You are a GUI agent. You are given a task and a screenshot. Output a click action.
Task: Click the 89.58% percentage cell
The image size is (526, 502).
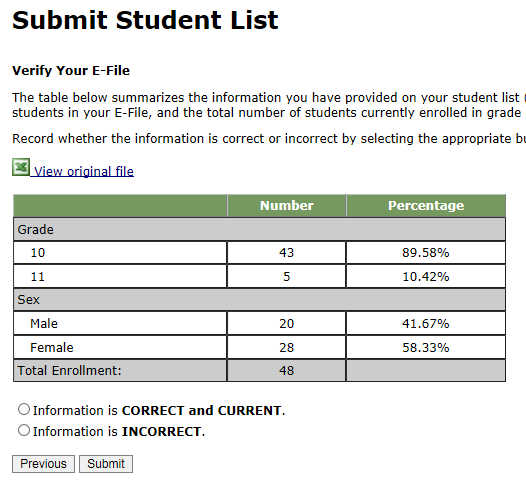click(x=426, y=252)
